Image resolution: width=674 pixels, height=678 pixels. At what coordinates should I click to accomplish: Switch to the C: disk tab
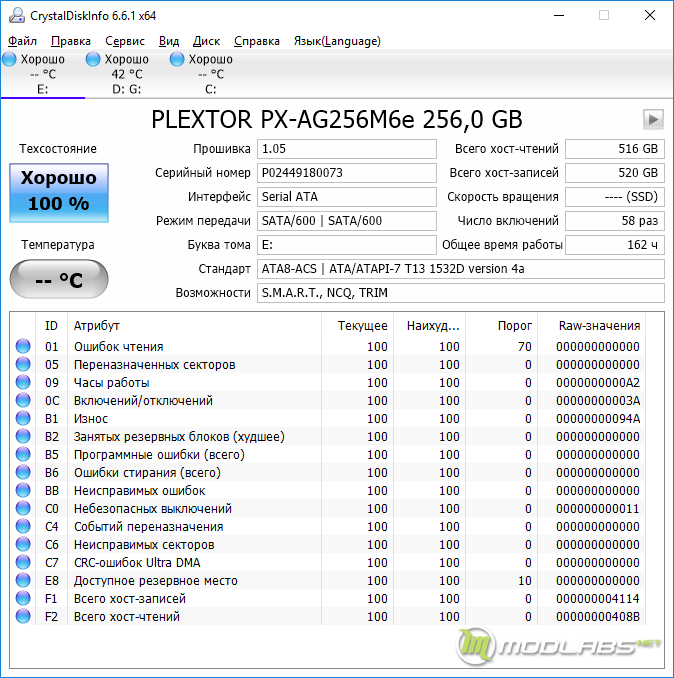(211, 74)
